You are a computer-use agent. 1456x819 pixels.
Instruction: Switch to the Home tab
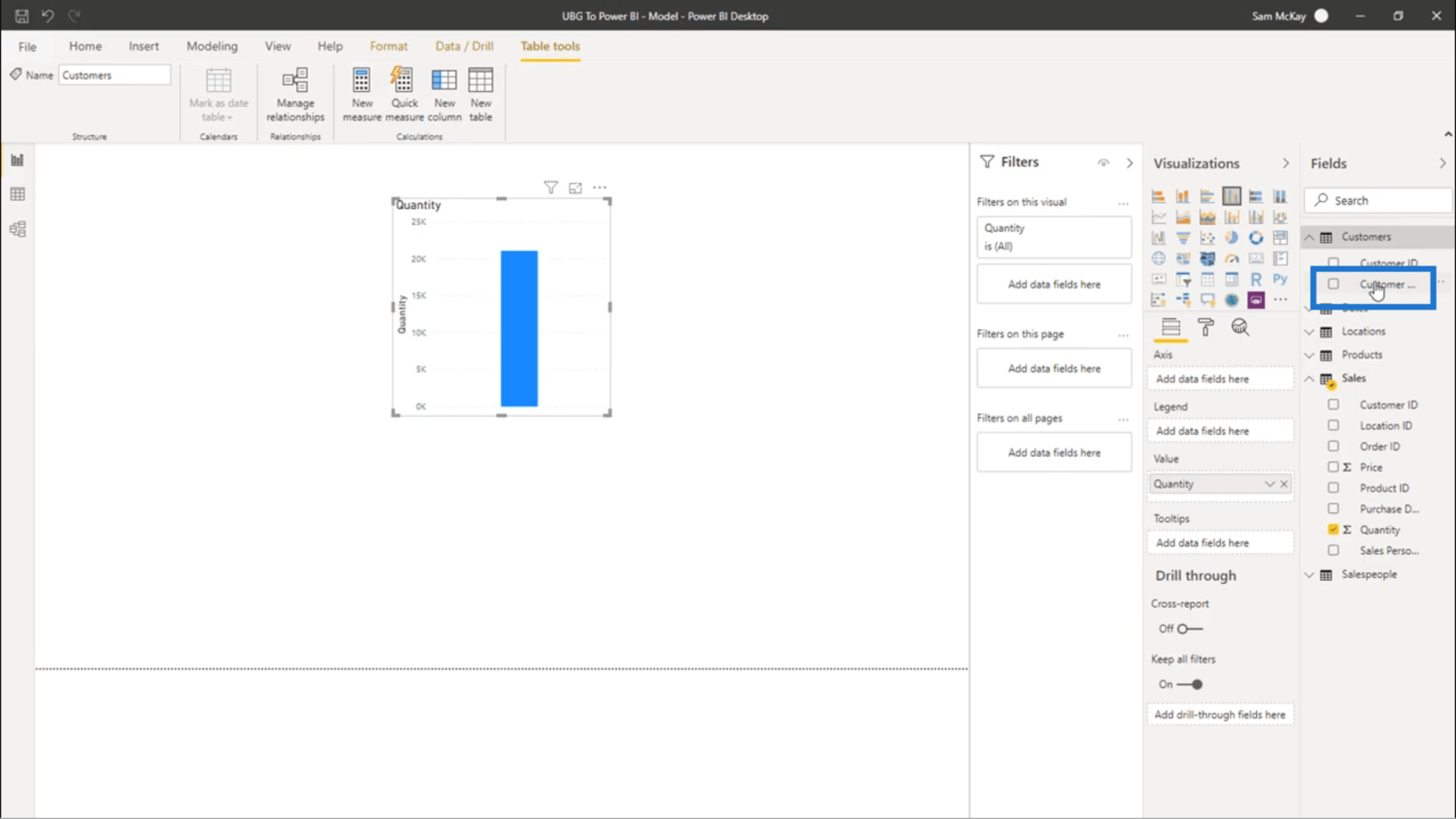point(85,46)
